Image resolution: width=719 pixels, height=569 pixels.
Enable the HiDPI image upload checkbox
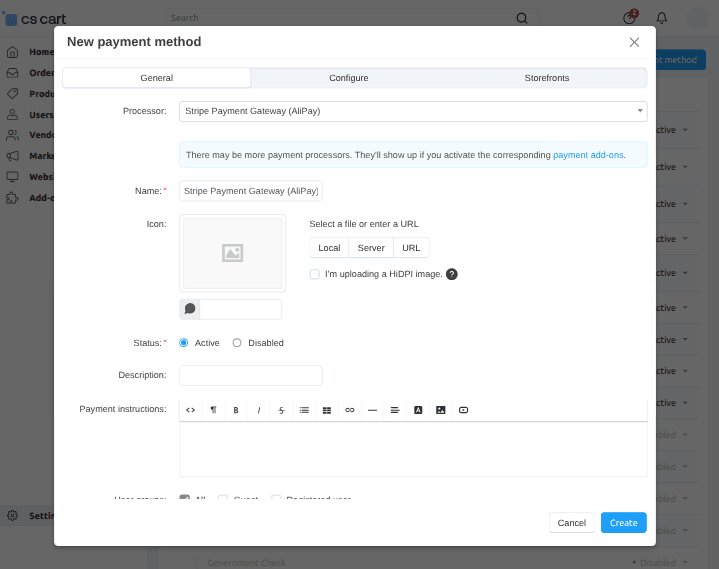click(x=315, y=274)
